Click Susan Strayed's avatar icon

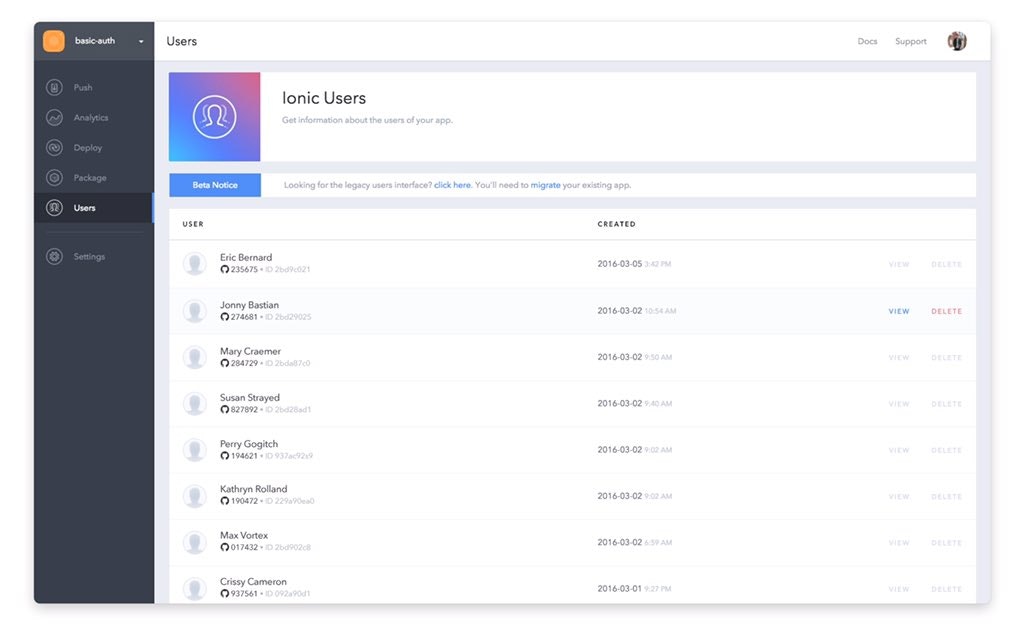click(x=195, y=404)
